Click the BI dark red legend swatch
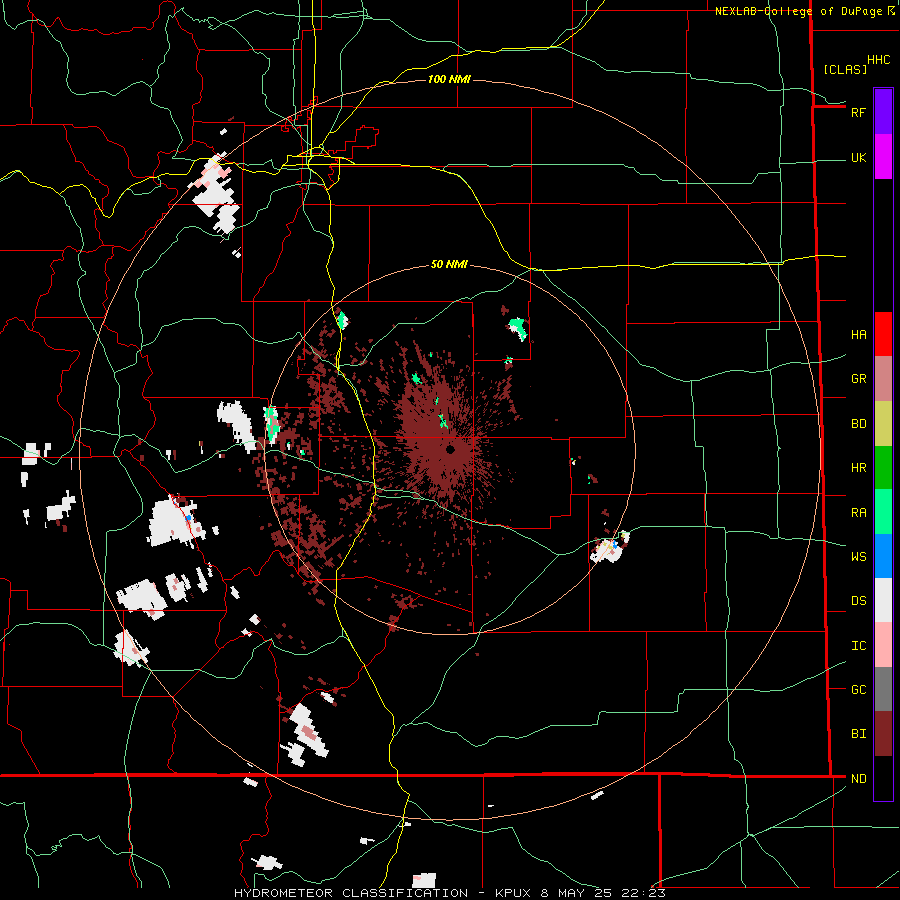Screen dimensions: 900x900 (883, 734)
